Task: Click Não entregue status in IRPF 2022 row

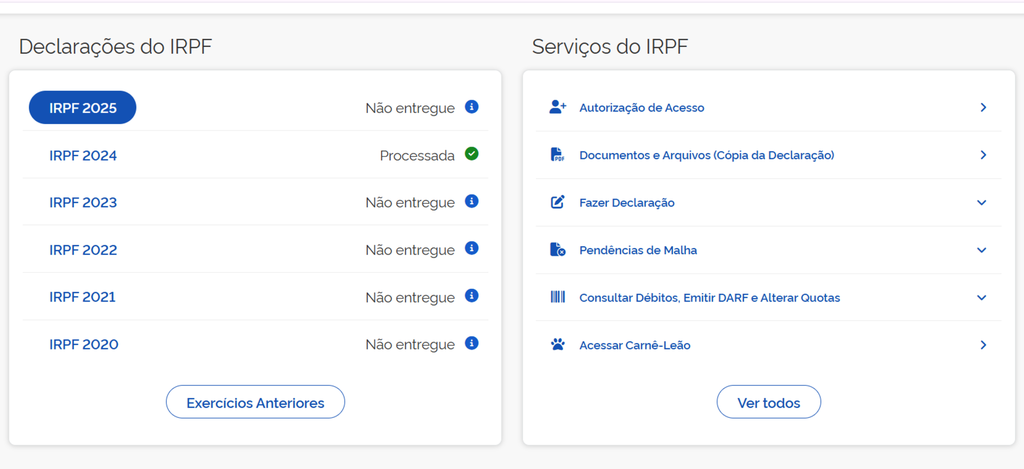Action: 410,250
